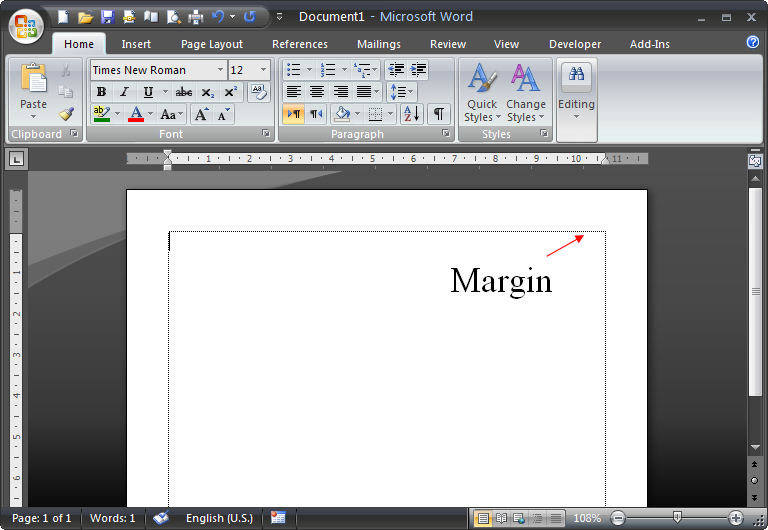The width and height of the screenshot is (768, 530).
Task: Sort text with the A-Z icon
Action: pos(411,114)
